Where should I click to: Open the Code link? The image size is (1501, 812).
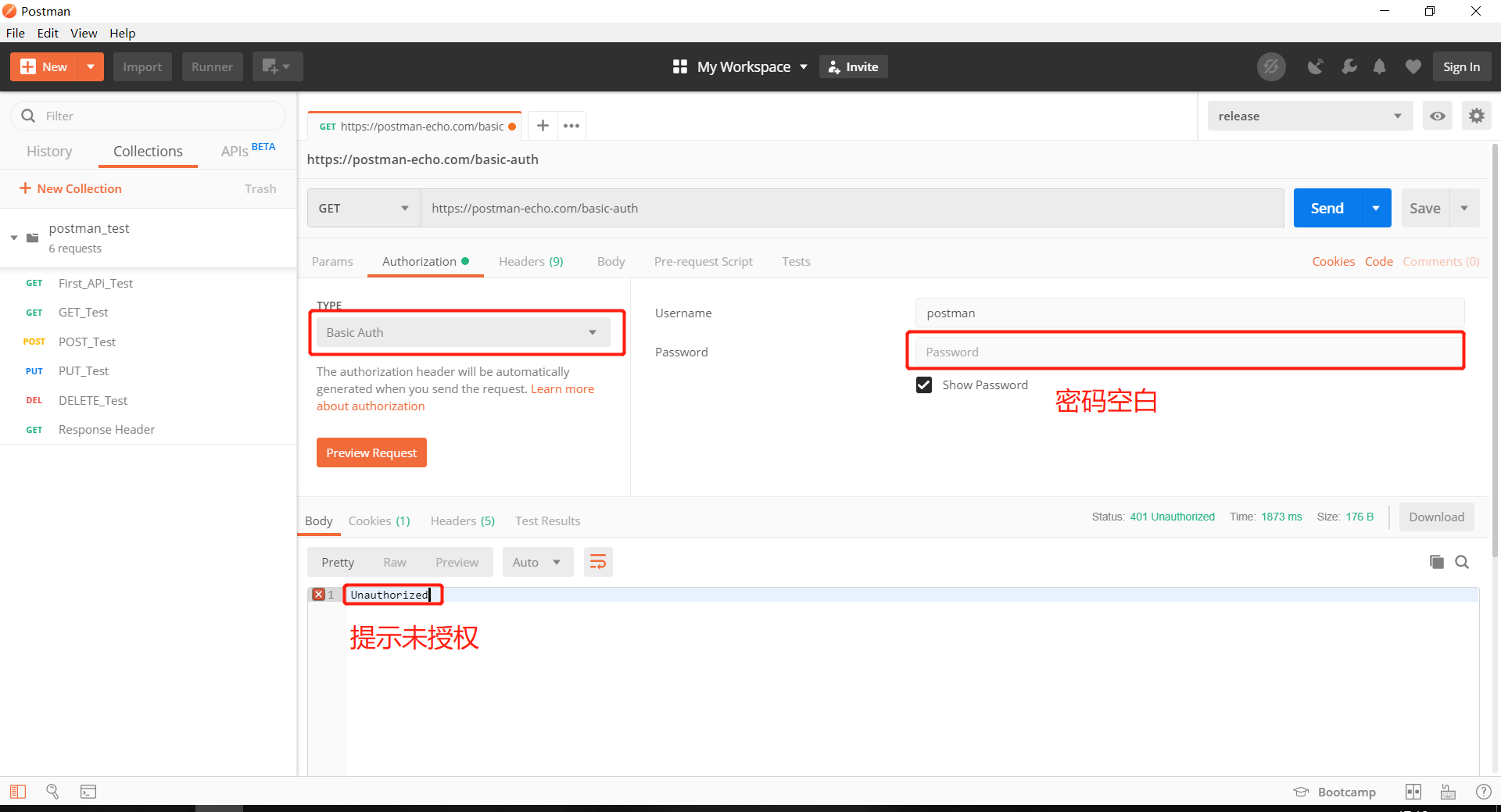click(1378, 262)
